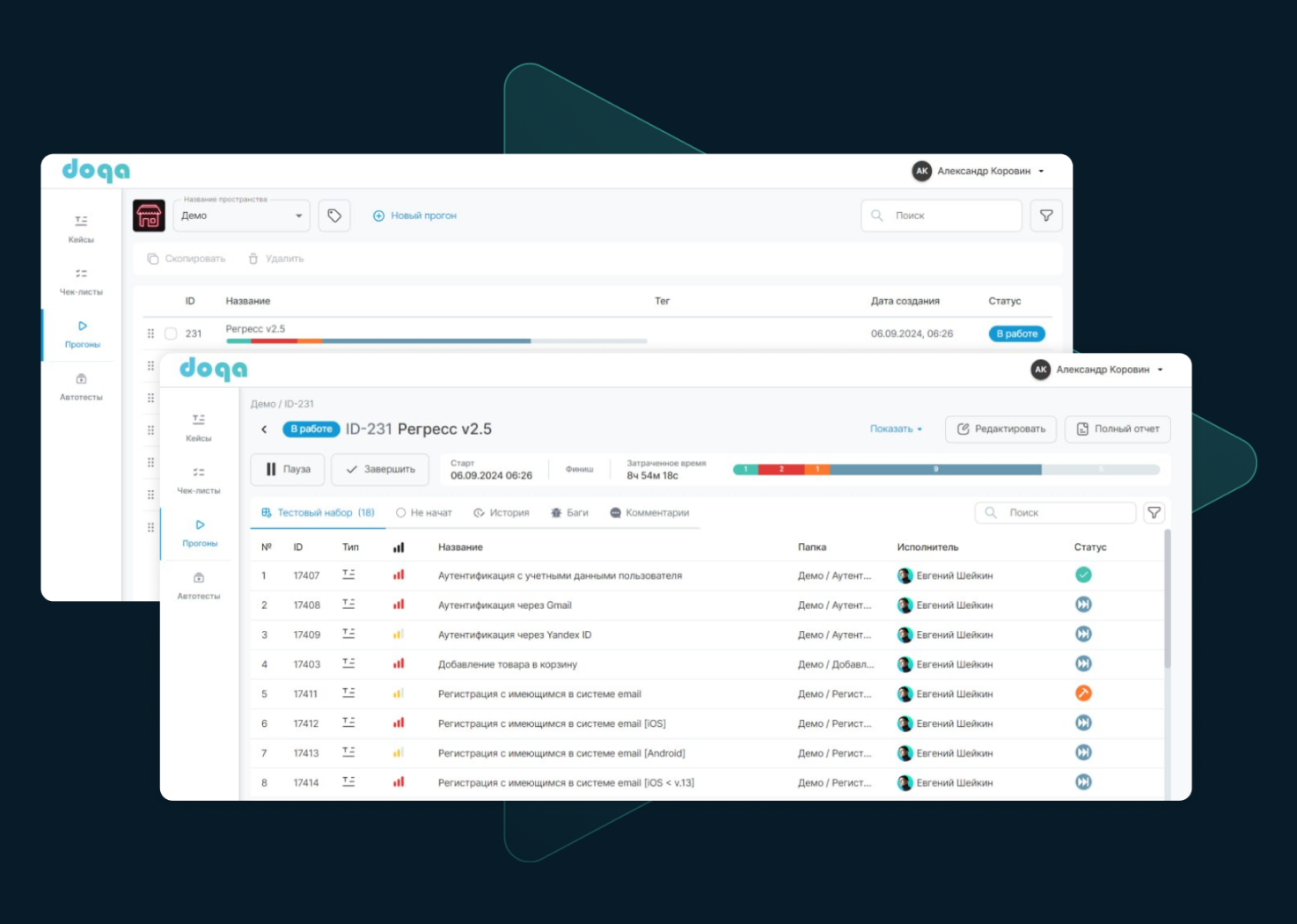Click the Завершить button
1297x924 pixels.
point(380,470)
